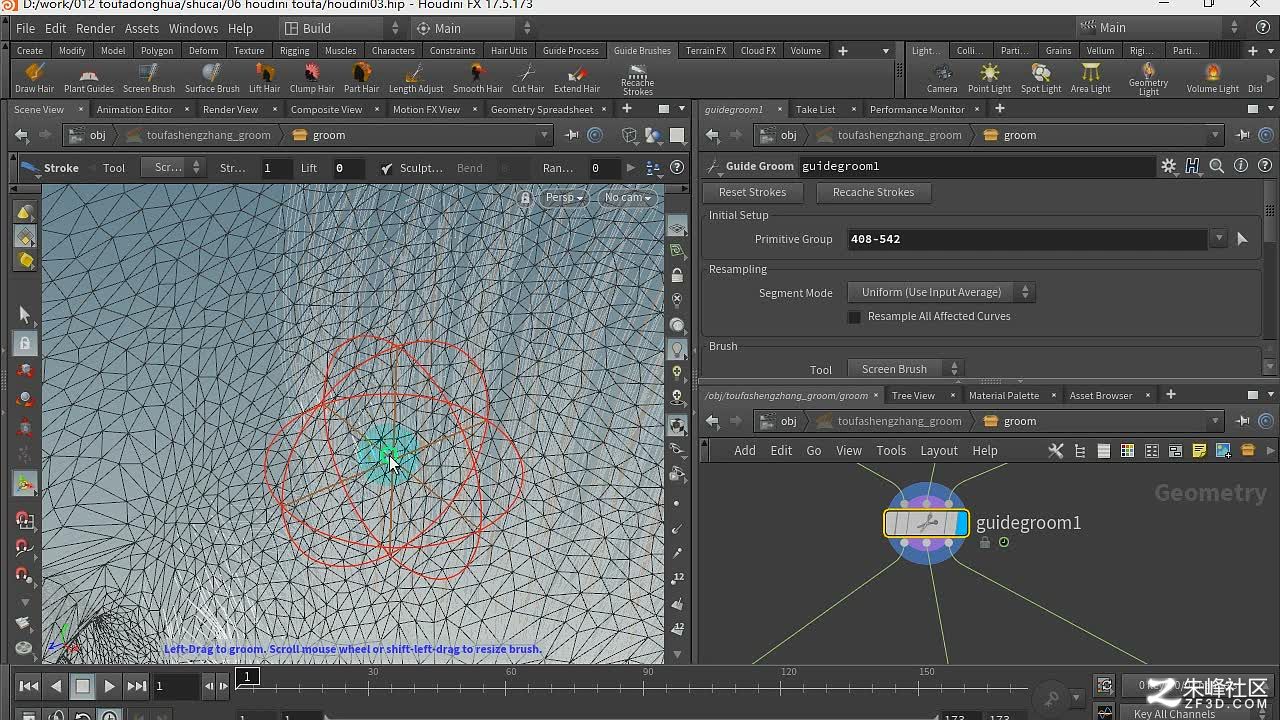The image size is (1280, 720).
Task: Select the Draw Hair shelf tool
Action: (34, 78)
